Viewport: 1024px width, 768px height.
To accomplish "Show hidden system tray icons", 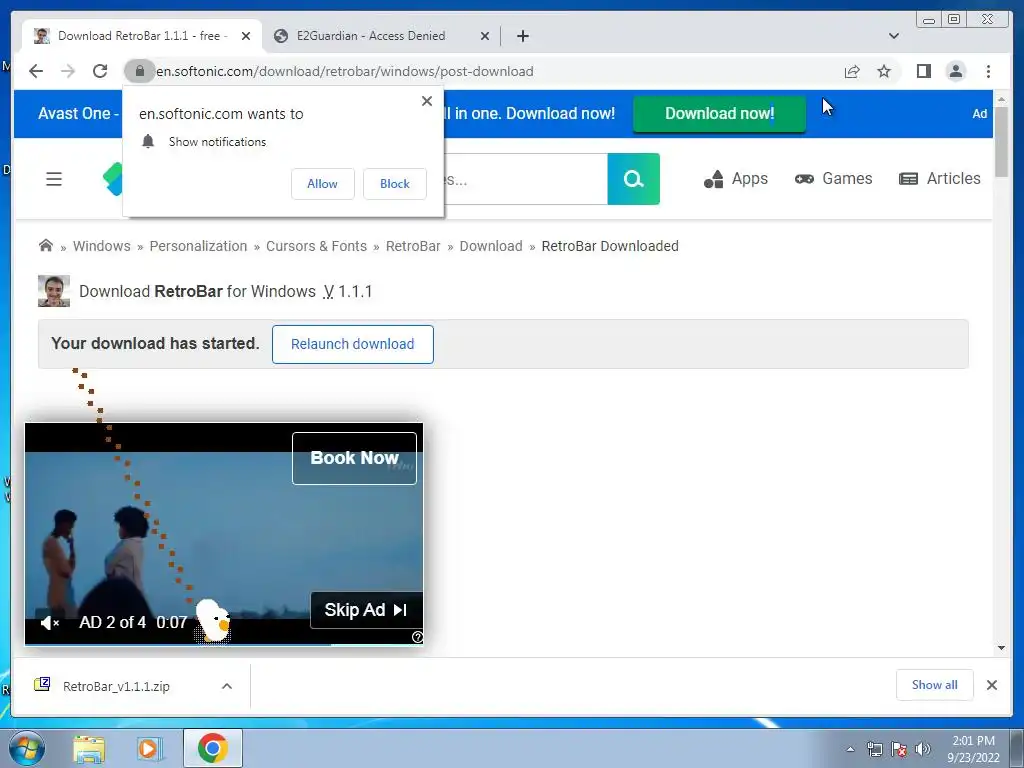I will 850,749.
